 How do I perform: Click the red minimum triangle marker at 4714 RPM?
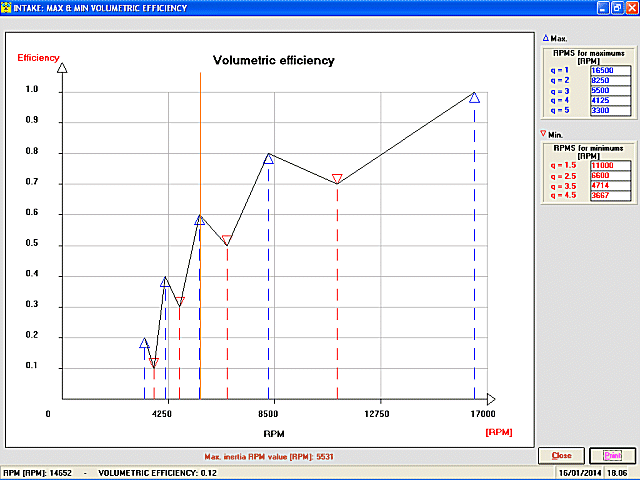coord(180,301)
